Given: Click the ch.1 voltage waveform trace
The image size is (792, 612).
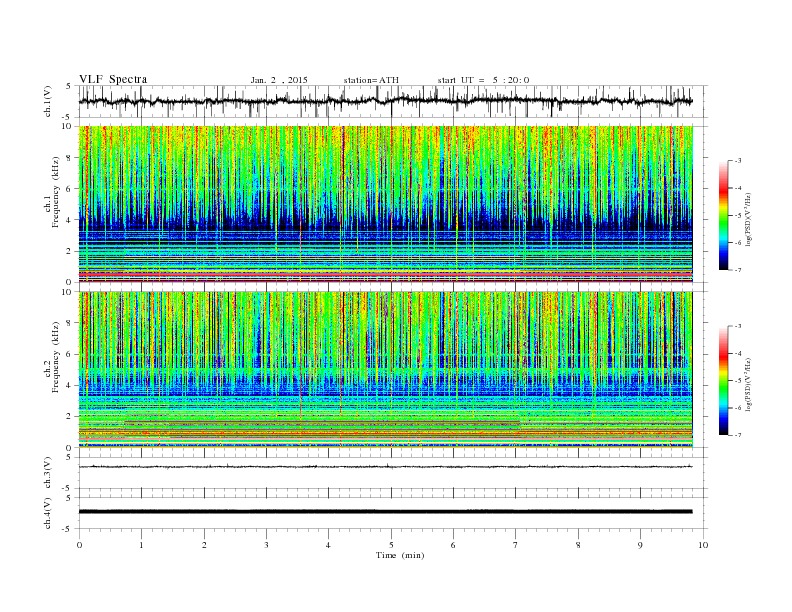Looking at the screenshot, I should coord(385,101).
